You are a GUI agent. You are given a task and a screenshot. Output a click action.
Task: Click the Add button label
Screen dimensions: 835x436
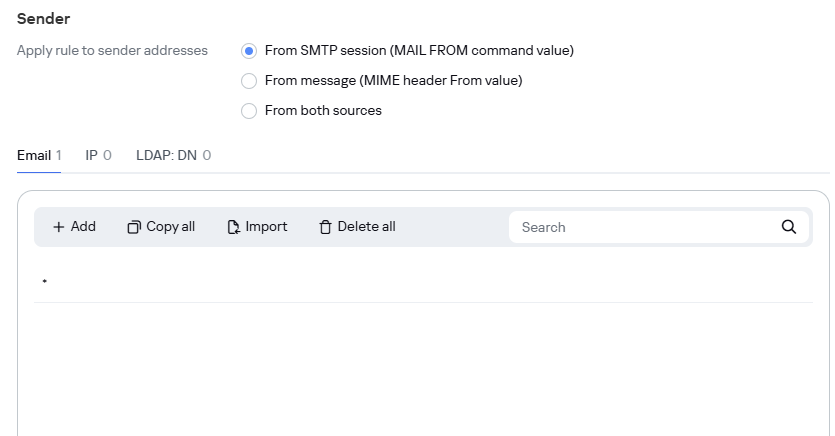tap(83, 227)
